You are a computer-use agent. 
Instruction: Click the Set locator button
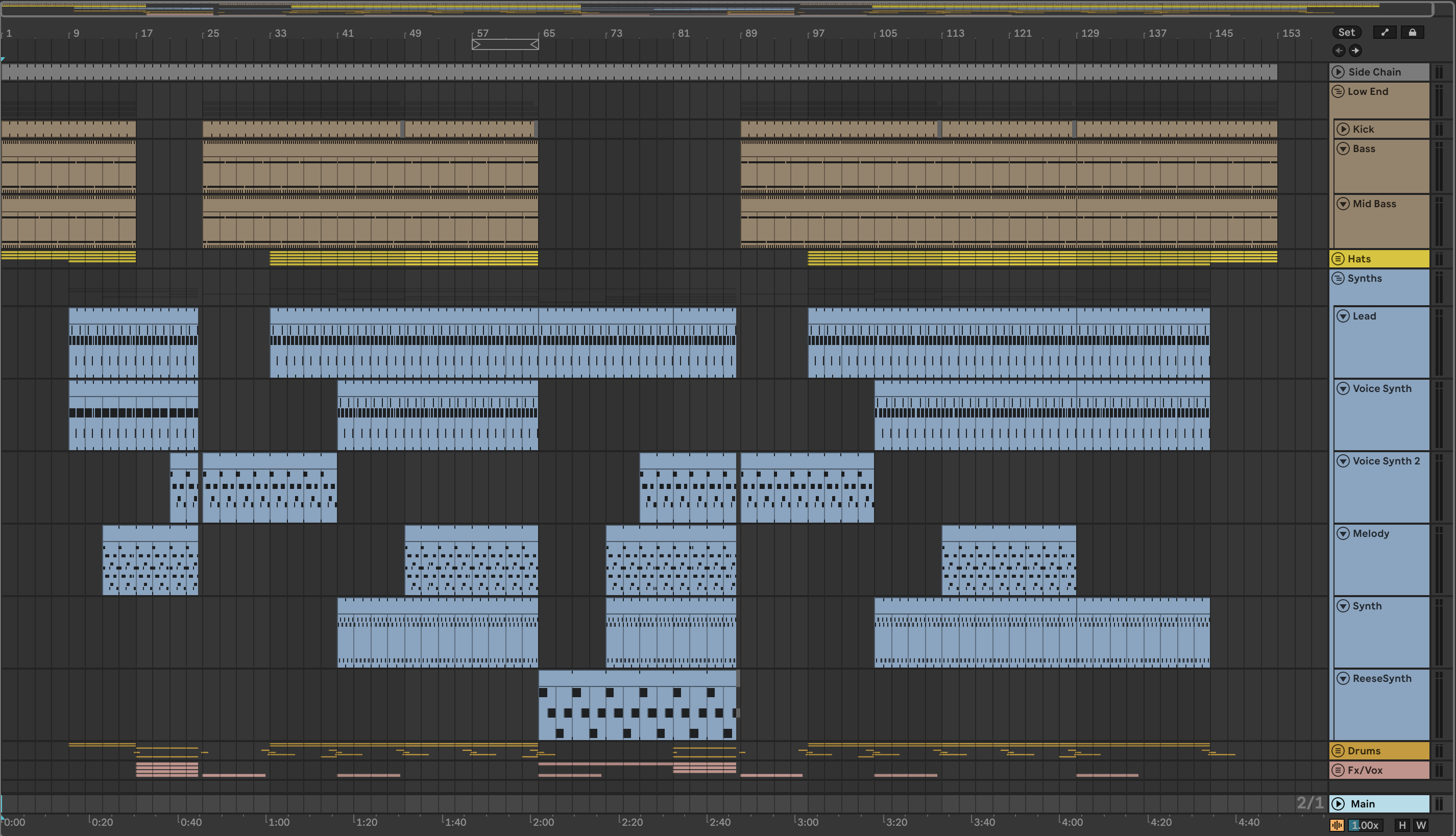pos(1346,32)
